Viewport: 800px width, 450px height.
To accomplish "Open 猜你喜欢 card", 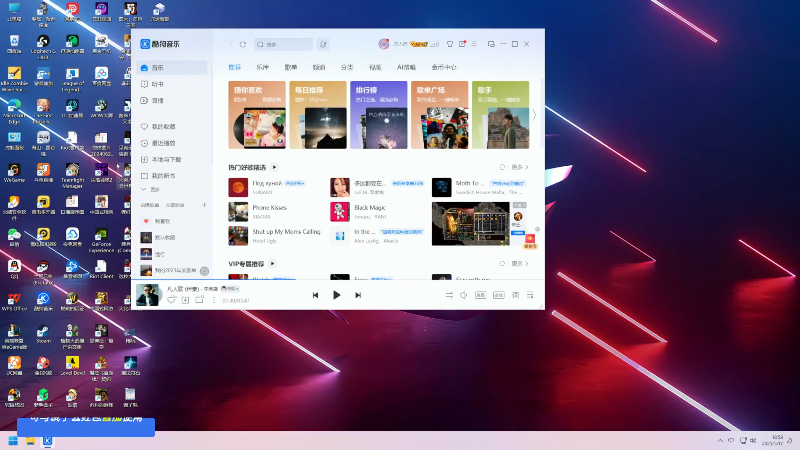I will point(257,115).
